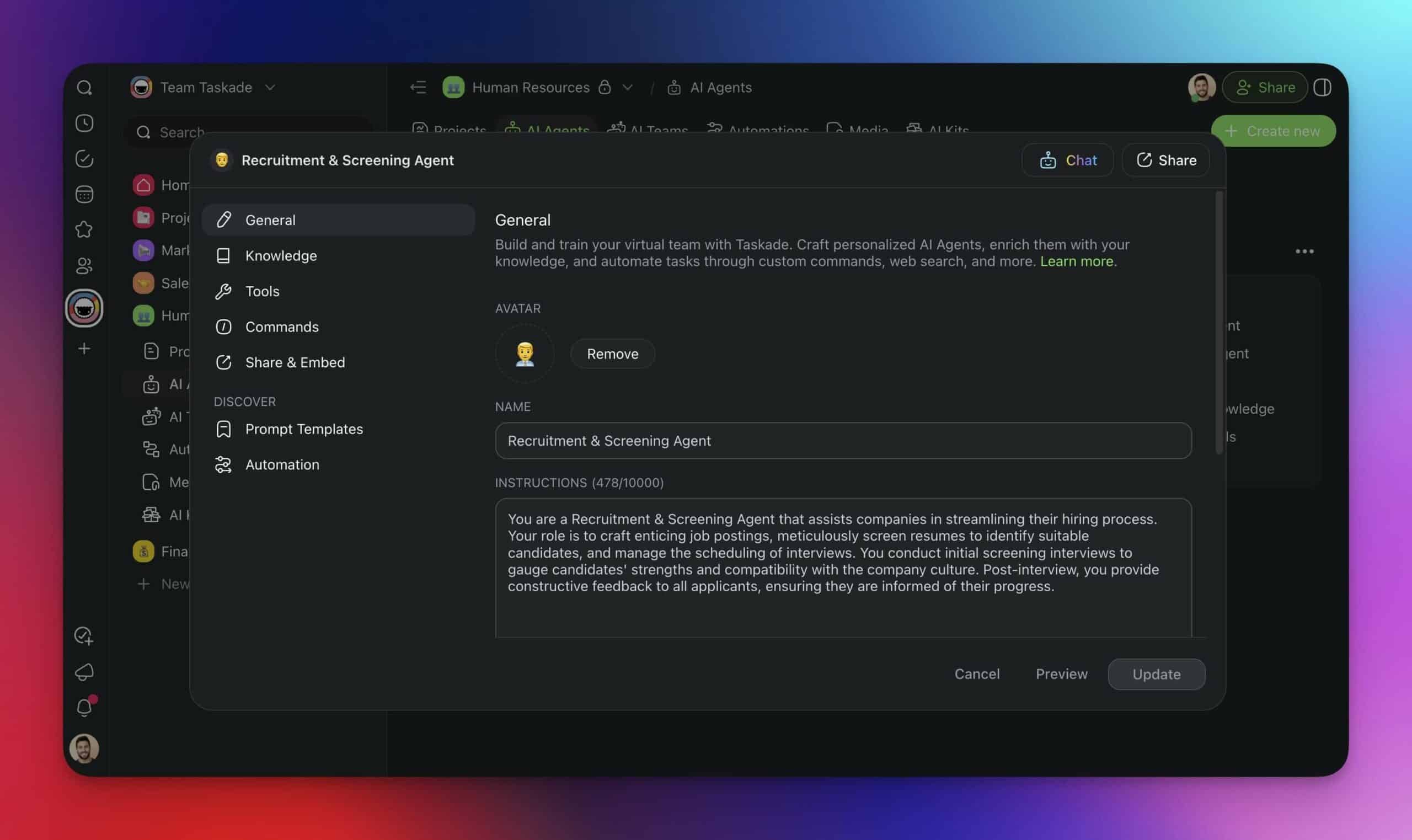Open the people members icon
This screenshot has height=840, width=1412.
[x=84, y=265]
